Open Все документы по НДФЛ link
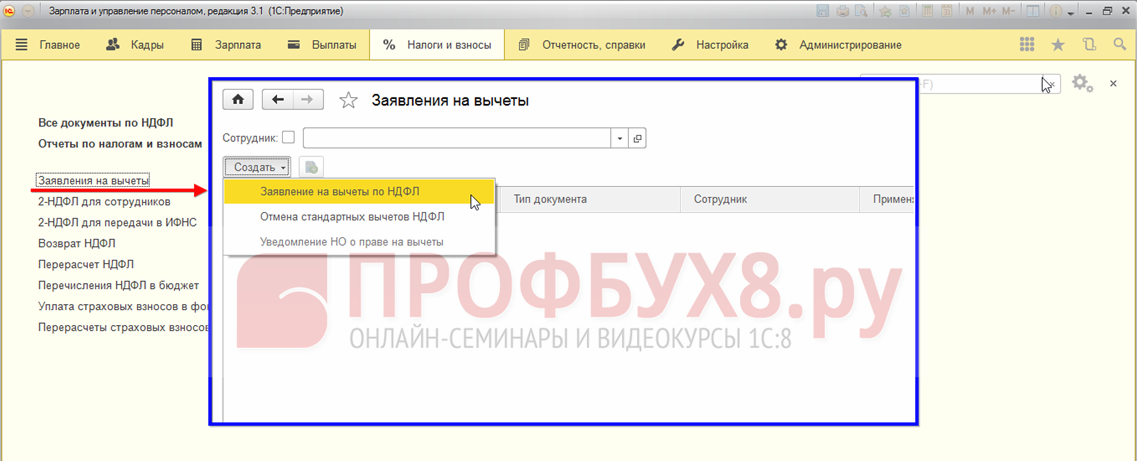 coord(105,123)
